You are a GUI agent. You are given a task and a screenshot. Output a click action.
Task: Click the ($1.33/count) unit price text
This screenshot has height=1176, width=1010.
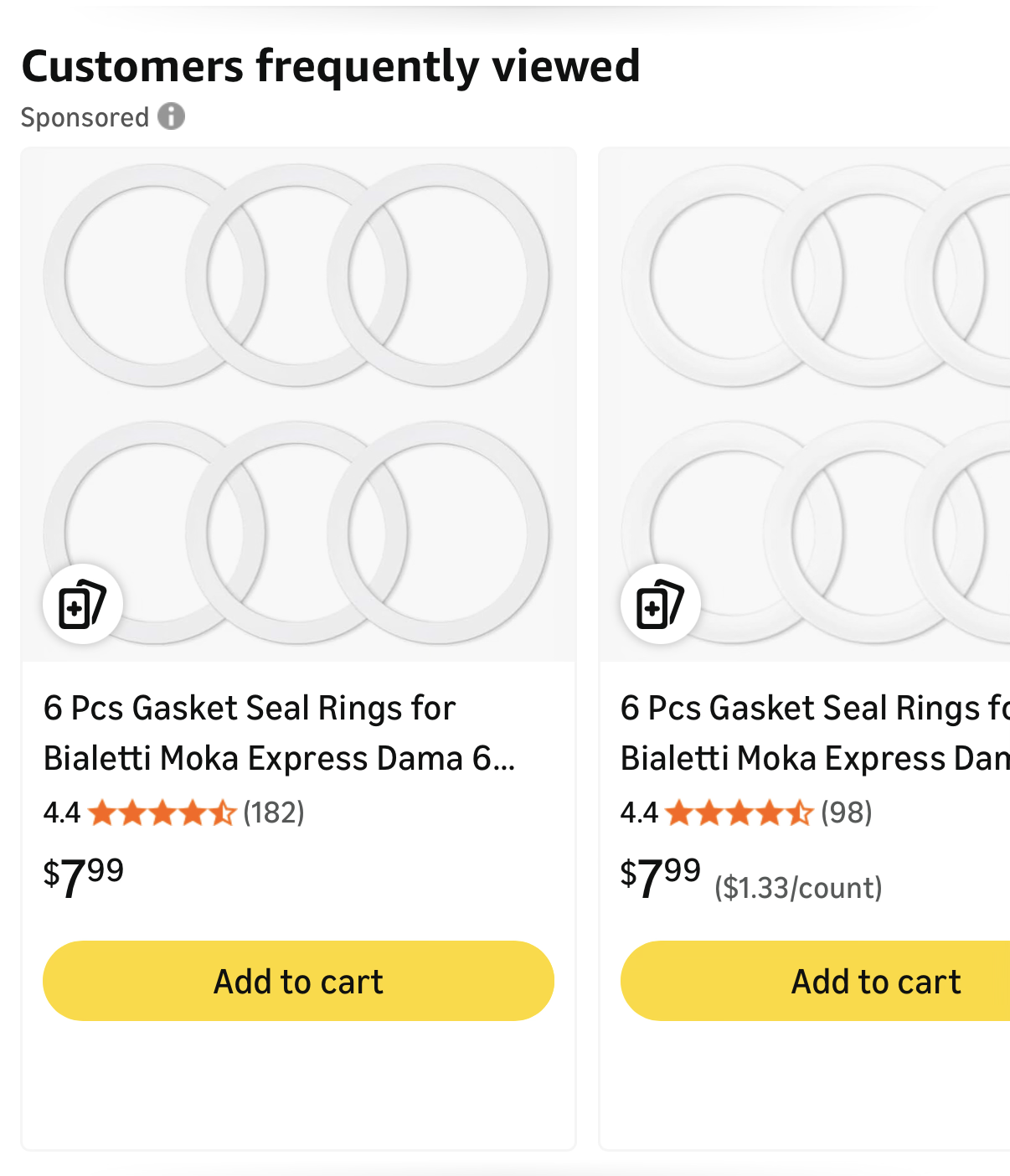pyautogui.click(x=798, y=887)
